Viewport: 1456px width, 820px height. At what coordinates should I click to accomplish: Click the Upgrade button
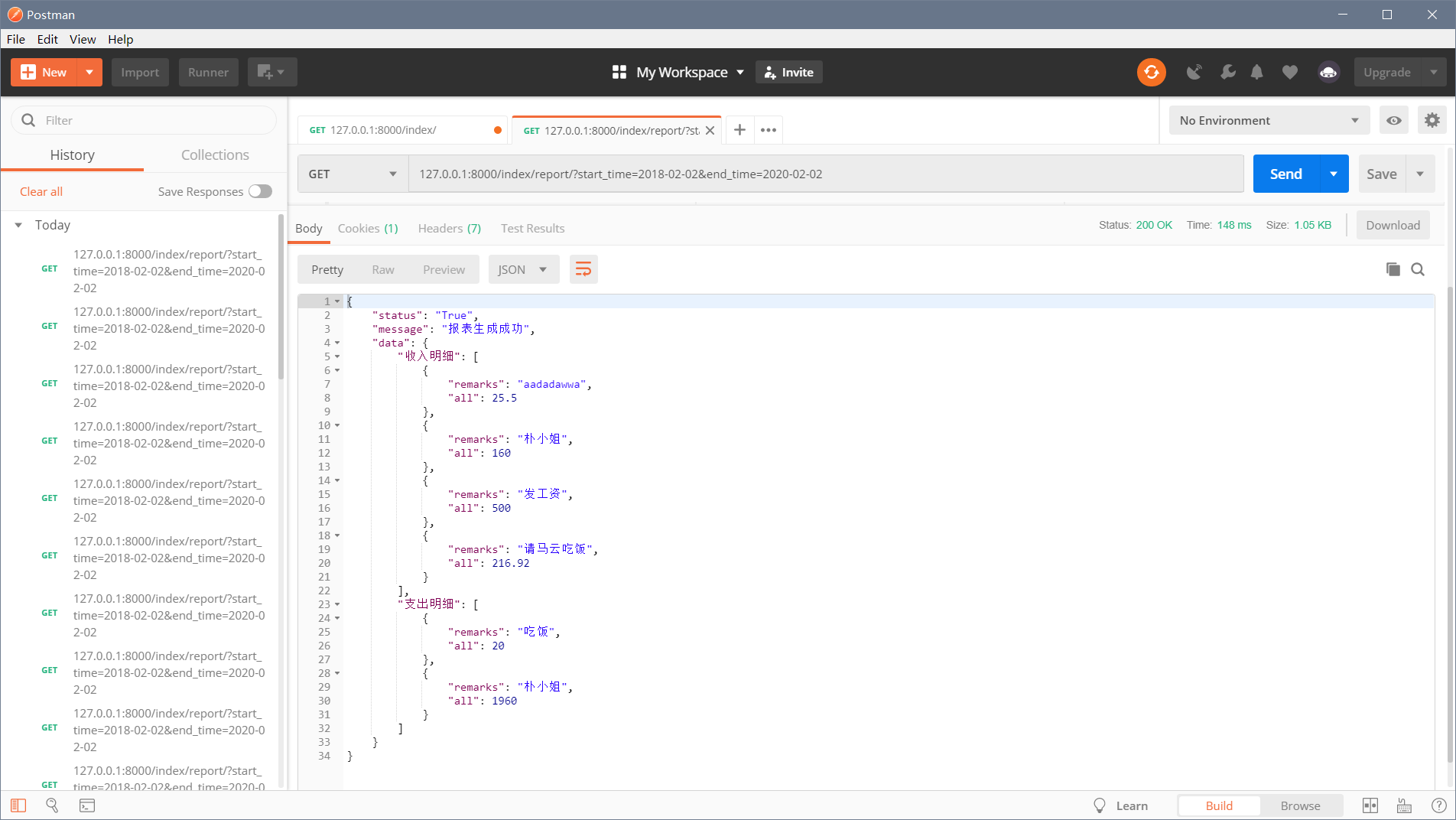pos(1386,73)
